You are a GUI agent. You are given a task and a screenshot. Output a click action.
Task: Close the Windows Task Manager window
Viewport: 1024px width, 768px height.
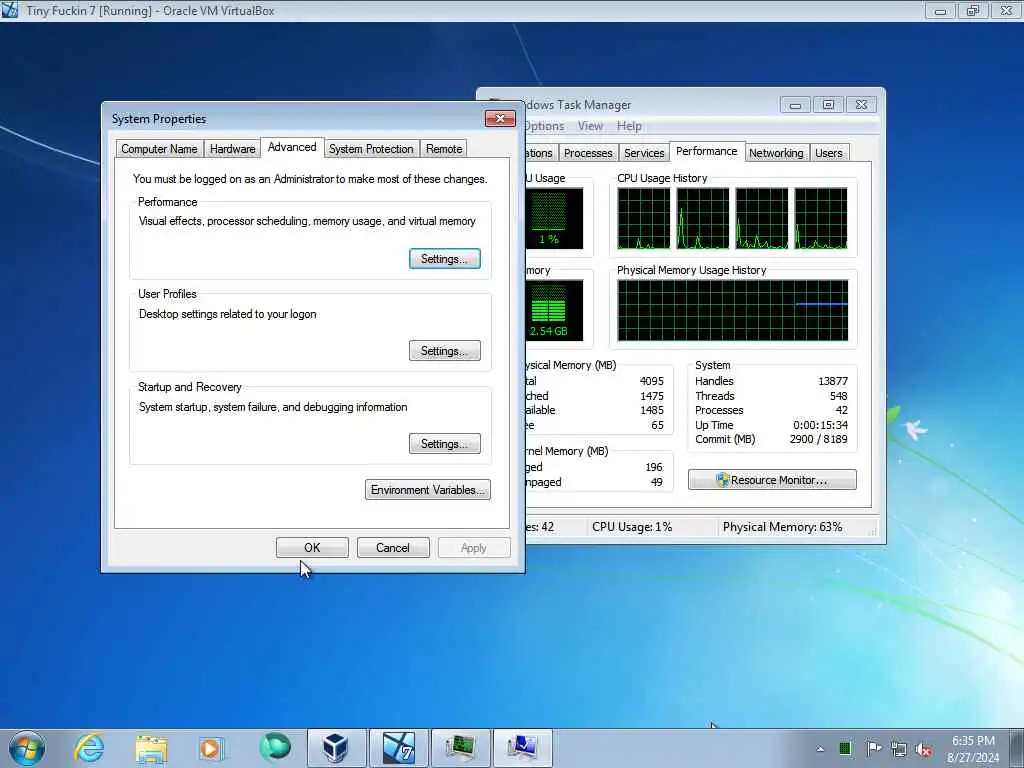pyautogui.click(x=861, y=104)
